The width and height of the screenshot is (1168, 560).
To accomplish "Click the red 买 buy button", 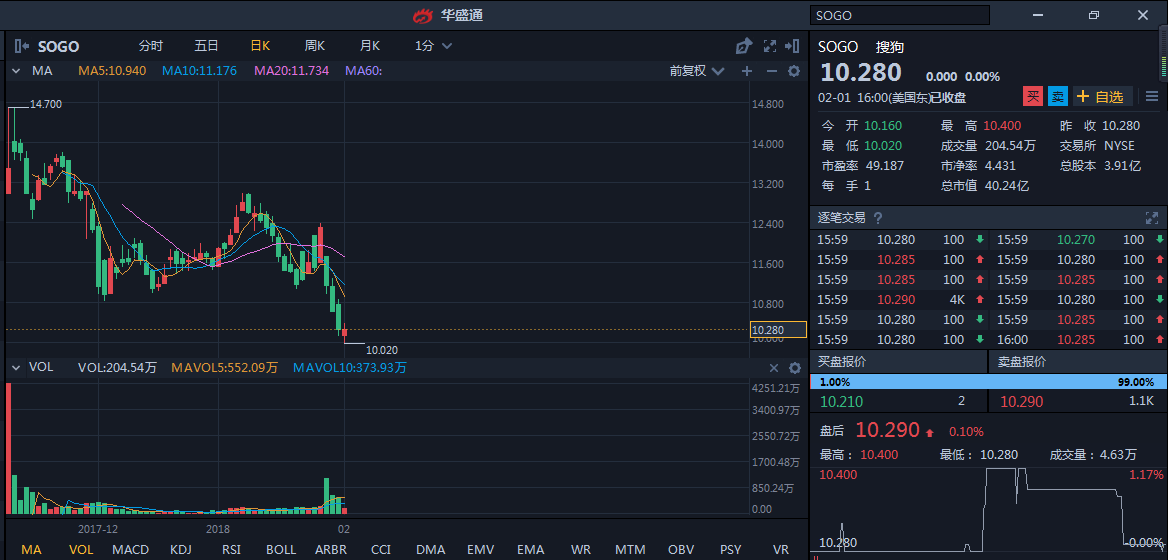I will tap(1033, 96).
